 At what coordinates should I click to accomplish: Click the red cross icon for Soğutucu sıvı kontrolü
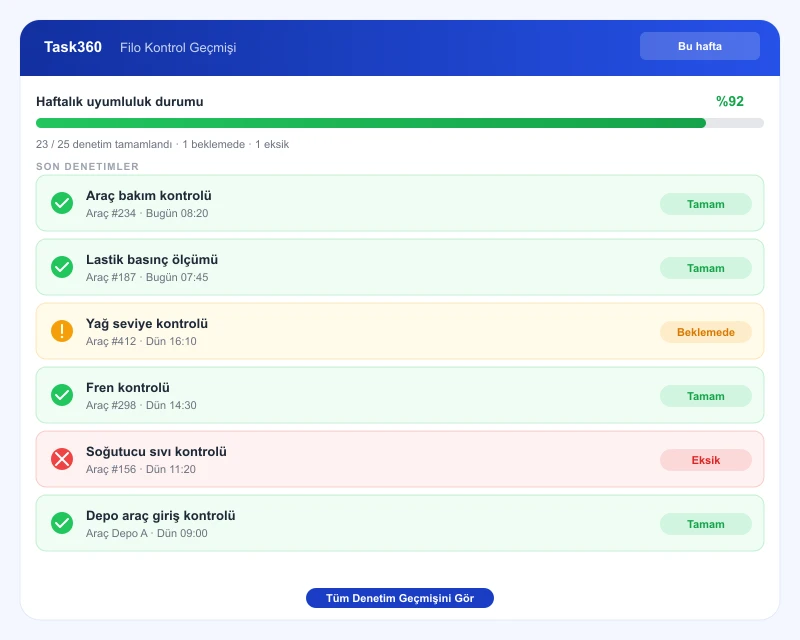click(62, 459)
